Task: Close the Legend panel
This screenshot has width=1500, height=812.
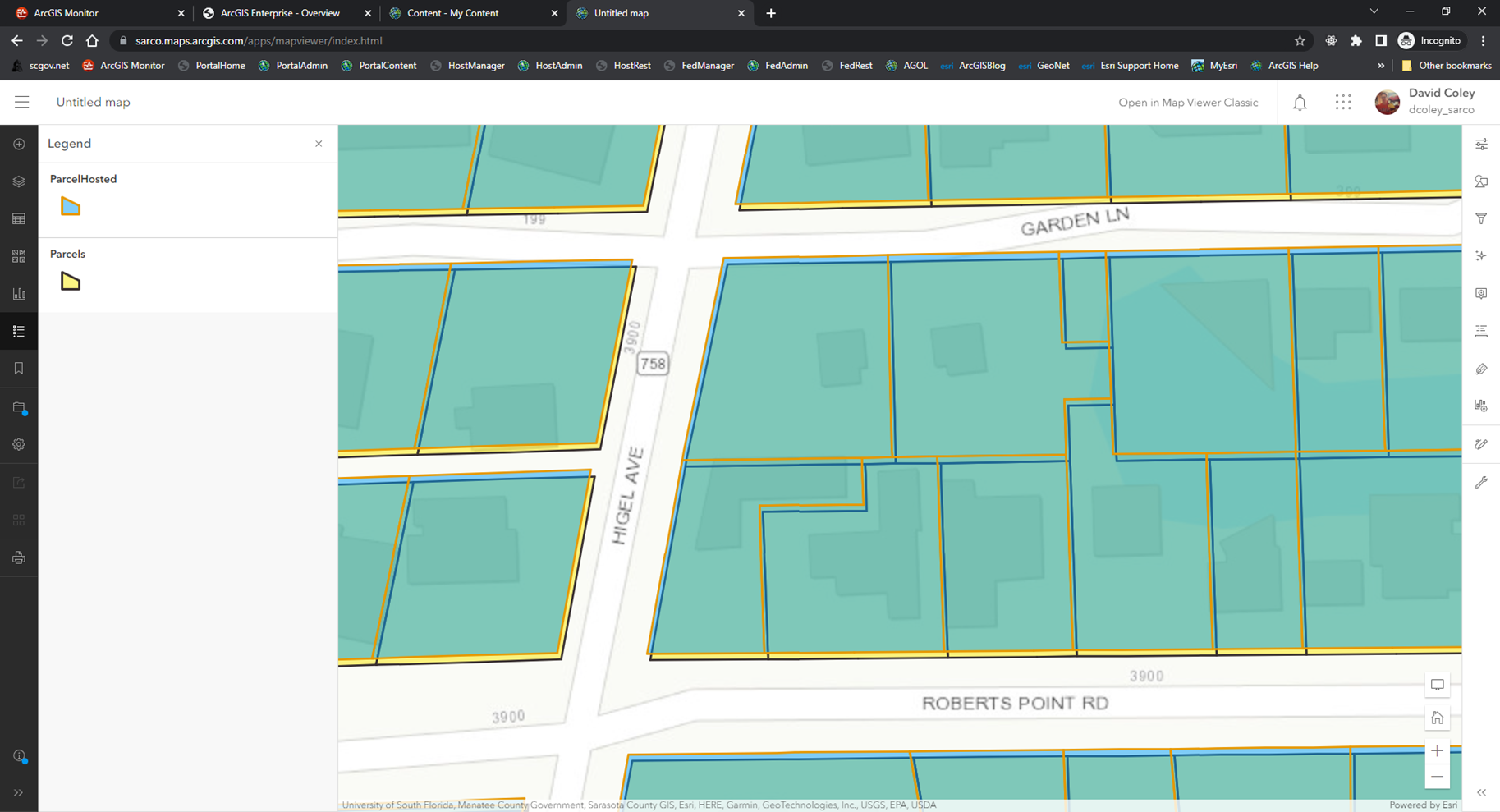Action: pos(319,143)
